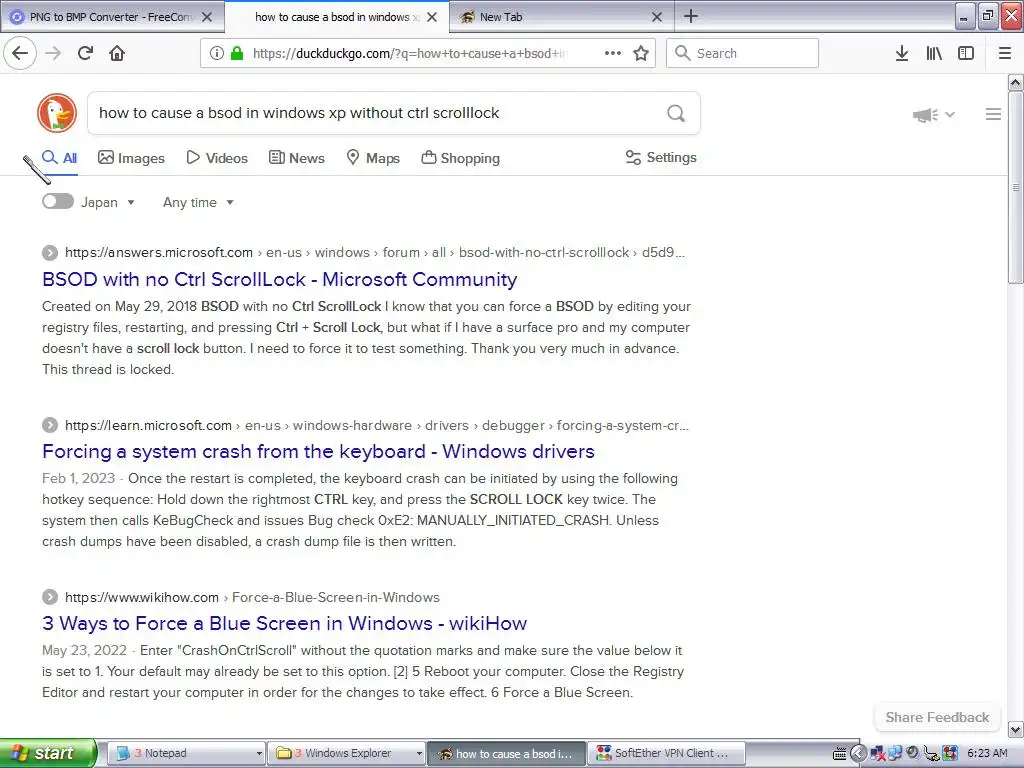The image size is (1024, 768).
Task: Reload the current page
Action: 85,53
